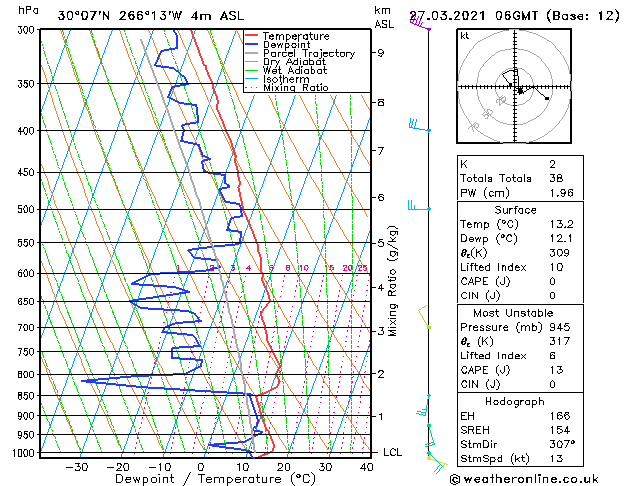Image resolution: width=629 pixels, height=486 pixels.
Task: Select the 'Temperature' legend label
Action: point(296,36)
